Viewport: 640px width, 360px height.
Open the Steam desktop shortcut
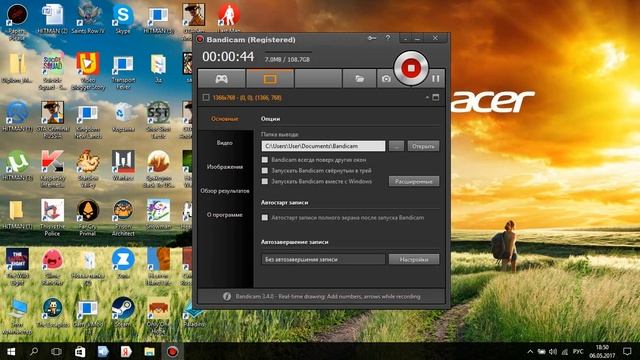123,312
